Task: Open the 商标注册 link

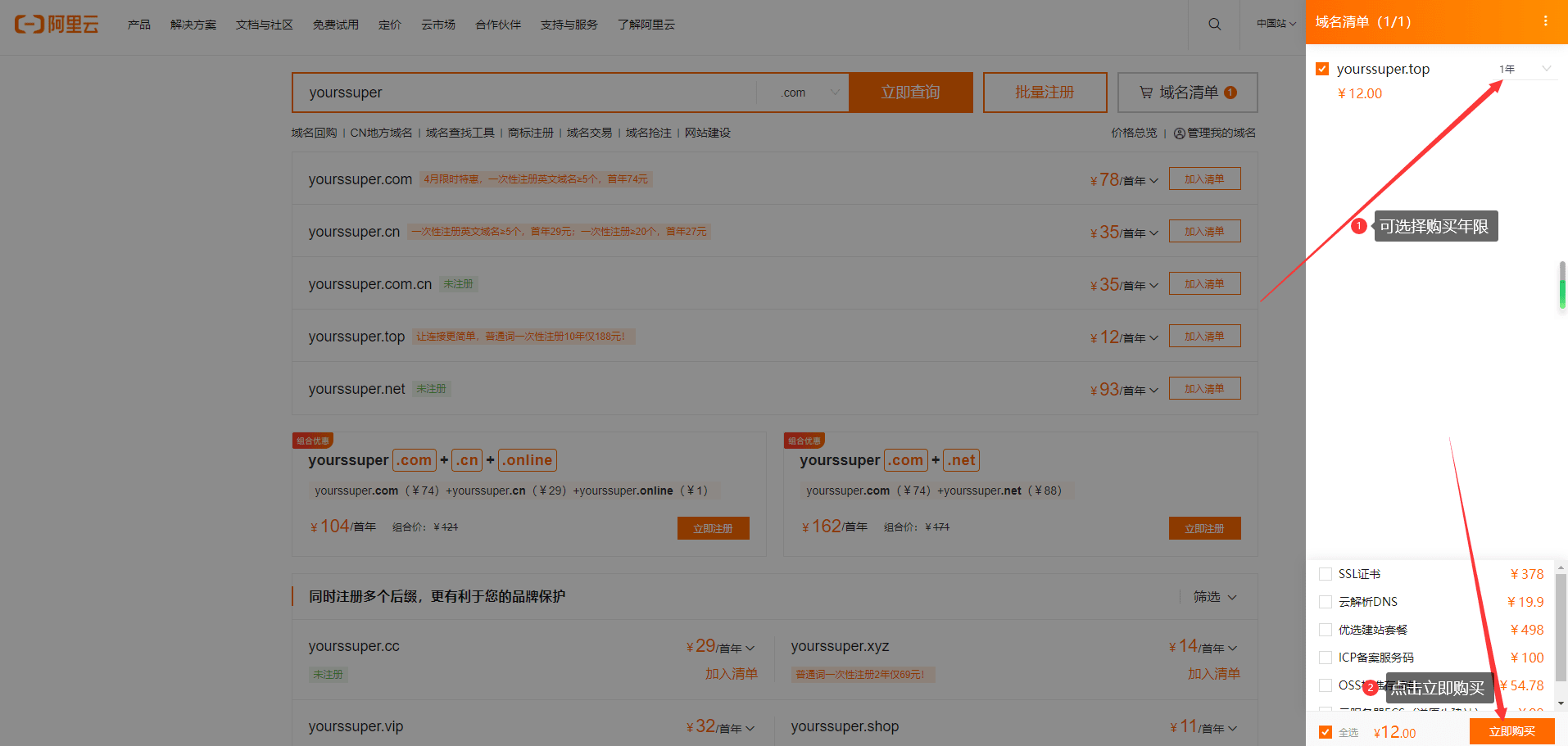Action: pyautogui.click(x=531, y=133)
